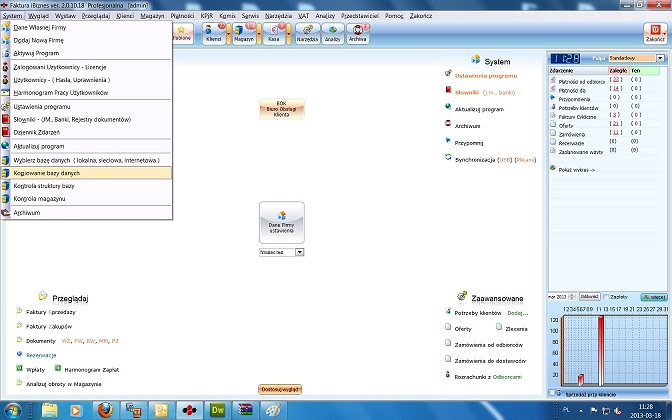Click the Zaległe column header

(x=618, y=71)
